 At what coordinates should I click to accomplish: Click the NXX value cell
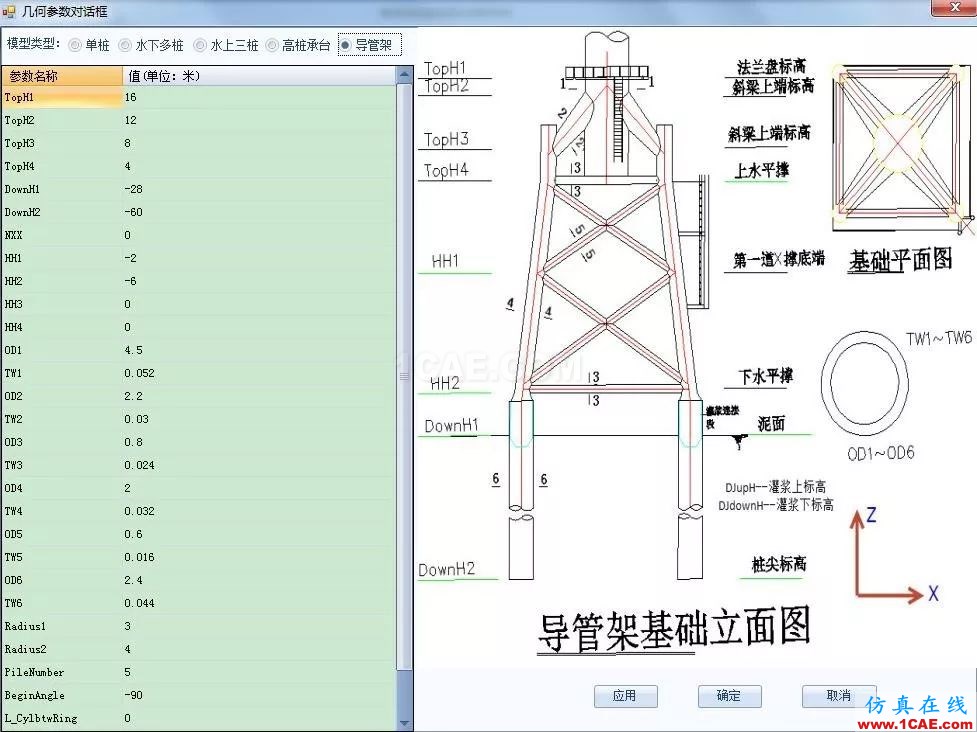tap(259, 235)
